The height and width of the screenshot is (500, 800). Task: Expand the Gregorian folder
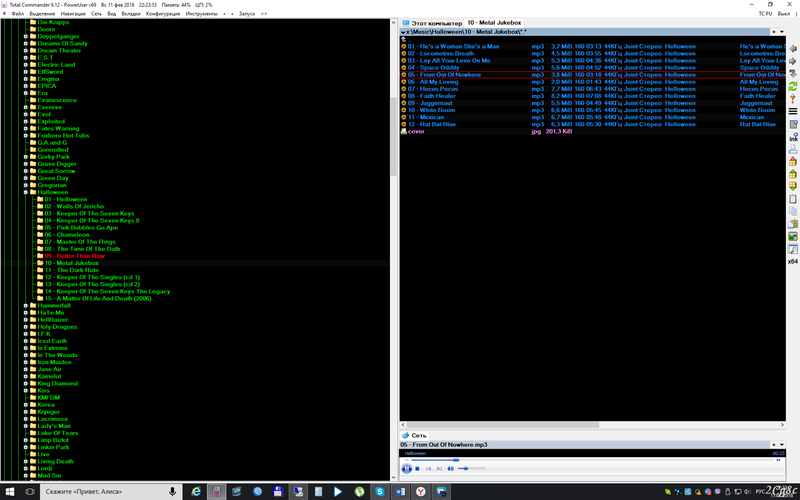click(26, 185)
